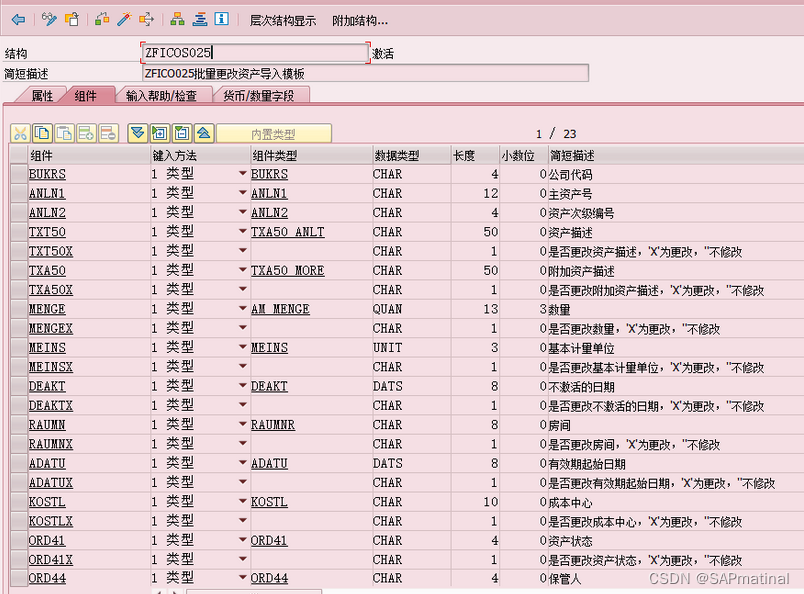Open typing method dropdown for DEAKT row

pyautogui.click(x=243, y=386)
